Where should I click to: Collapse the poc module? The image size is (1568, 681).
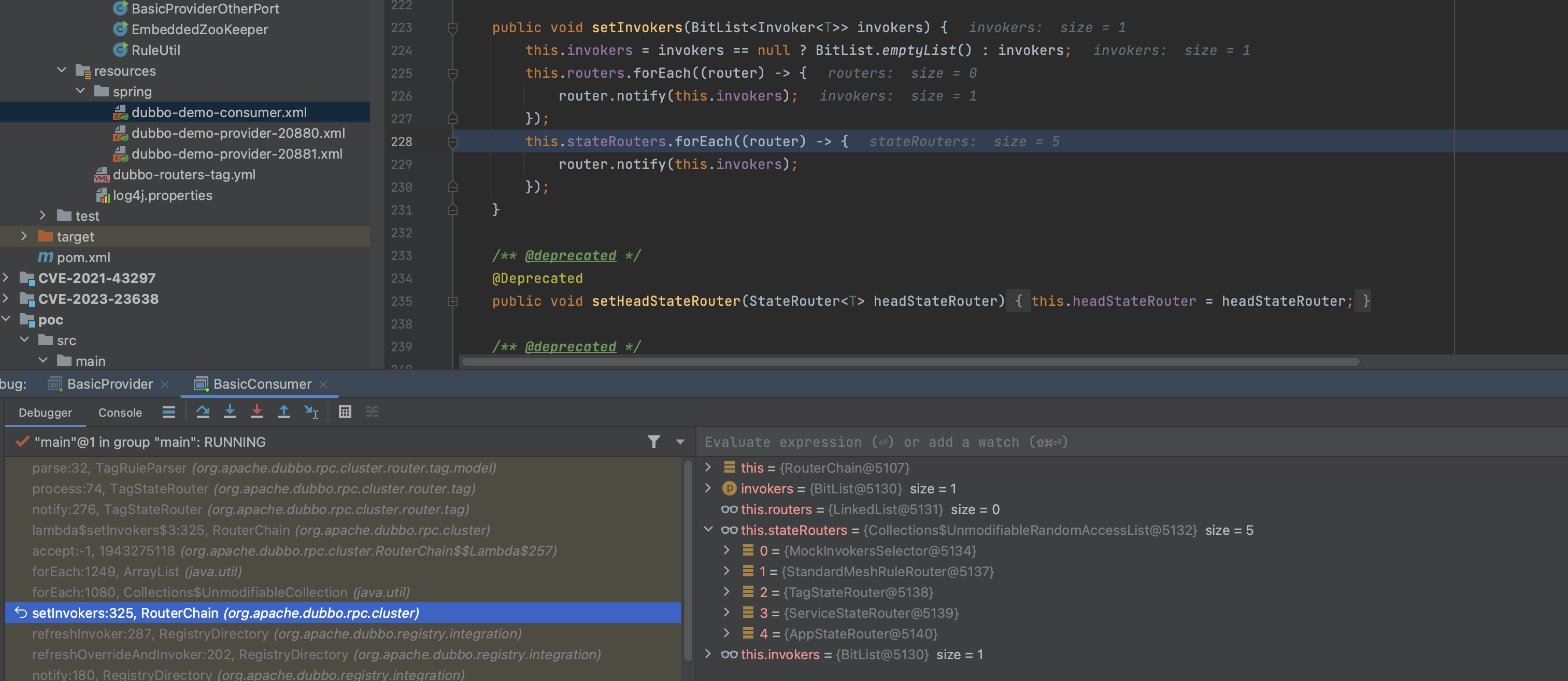coord(6,319)
